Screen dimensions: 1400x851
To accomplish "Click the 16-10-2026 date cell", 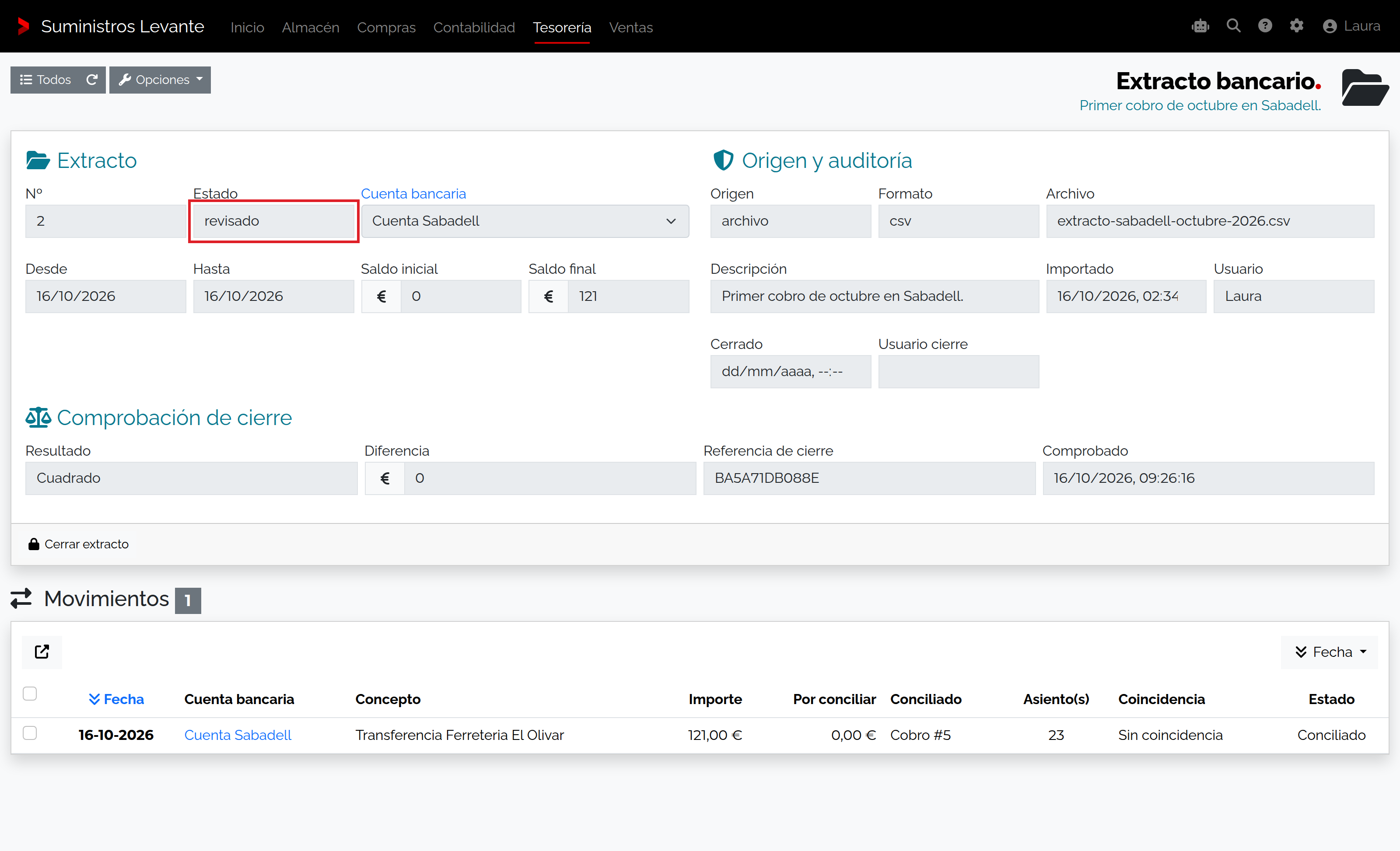I will click(116, 735).
